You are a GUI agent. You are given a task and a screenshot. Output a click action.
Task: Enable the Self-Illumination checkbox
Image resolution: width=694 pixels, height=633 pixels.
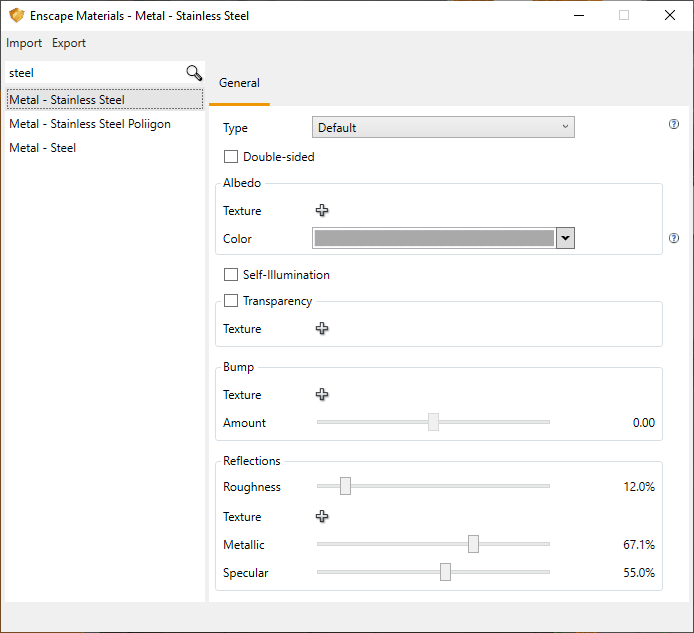[x=231, y=274]
